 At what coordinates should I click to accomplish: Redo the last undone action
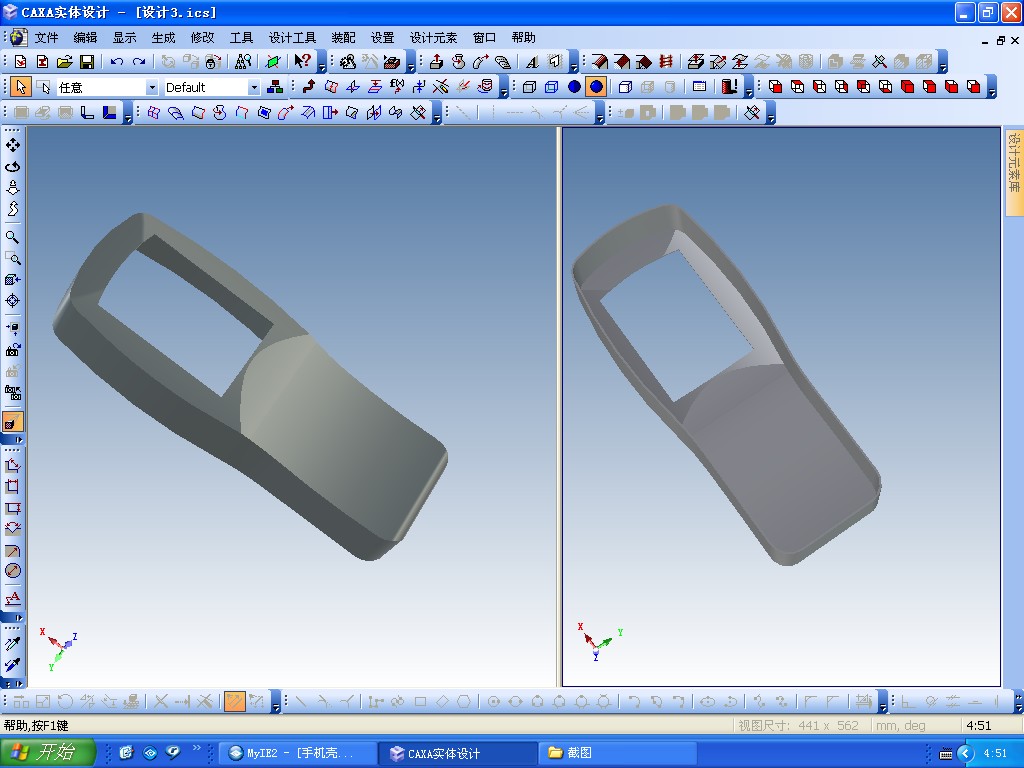139,61
